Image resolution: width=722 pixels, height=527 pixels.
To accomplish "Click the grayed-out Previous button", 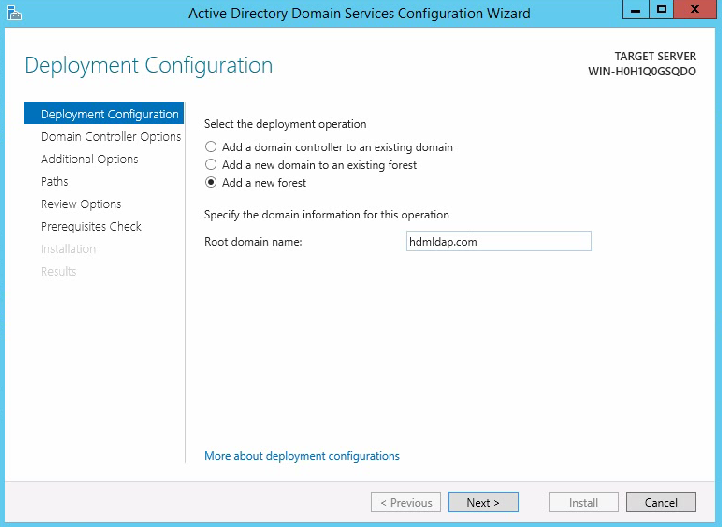I will coord(406,502).
